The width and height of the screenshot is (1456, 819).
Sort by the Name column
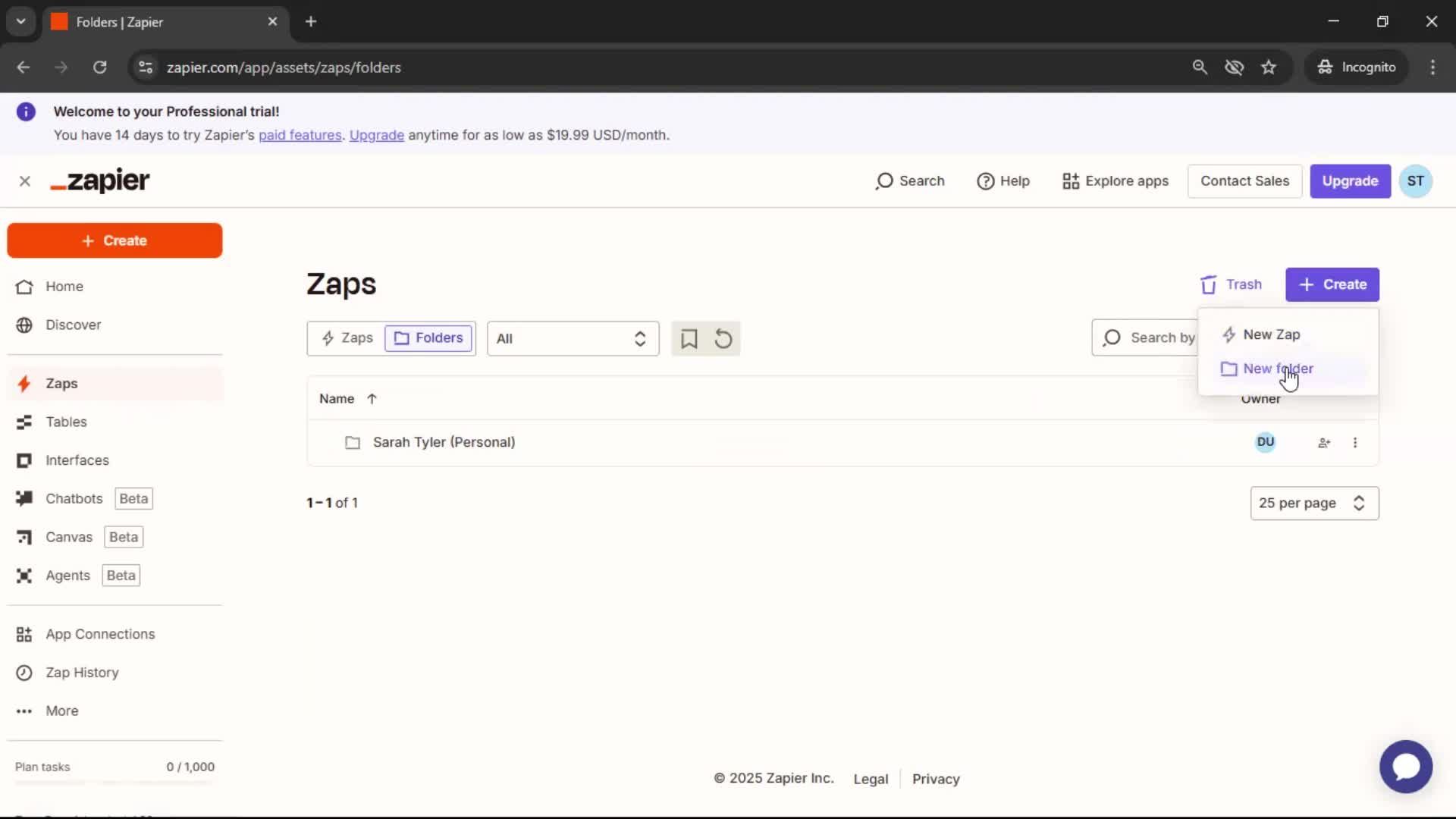pyautogui.click(x=347, y=399)
